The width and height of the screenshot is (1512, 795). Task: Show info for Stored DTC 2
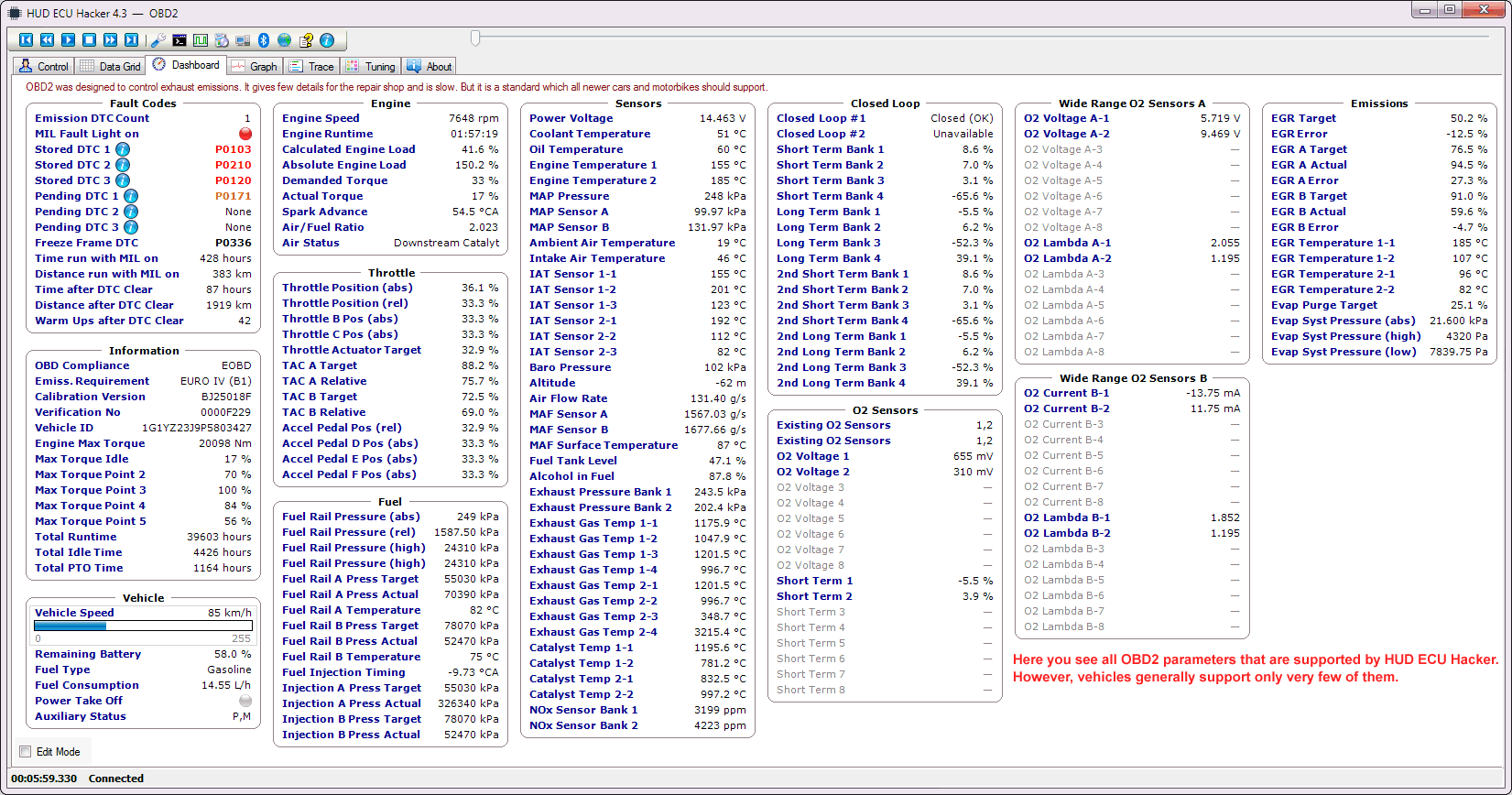123,165
